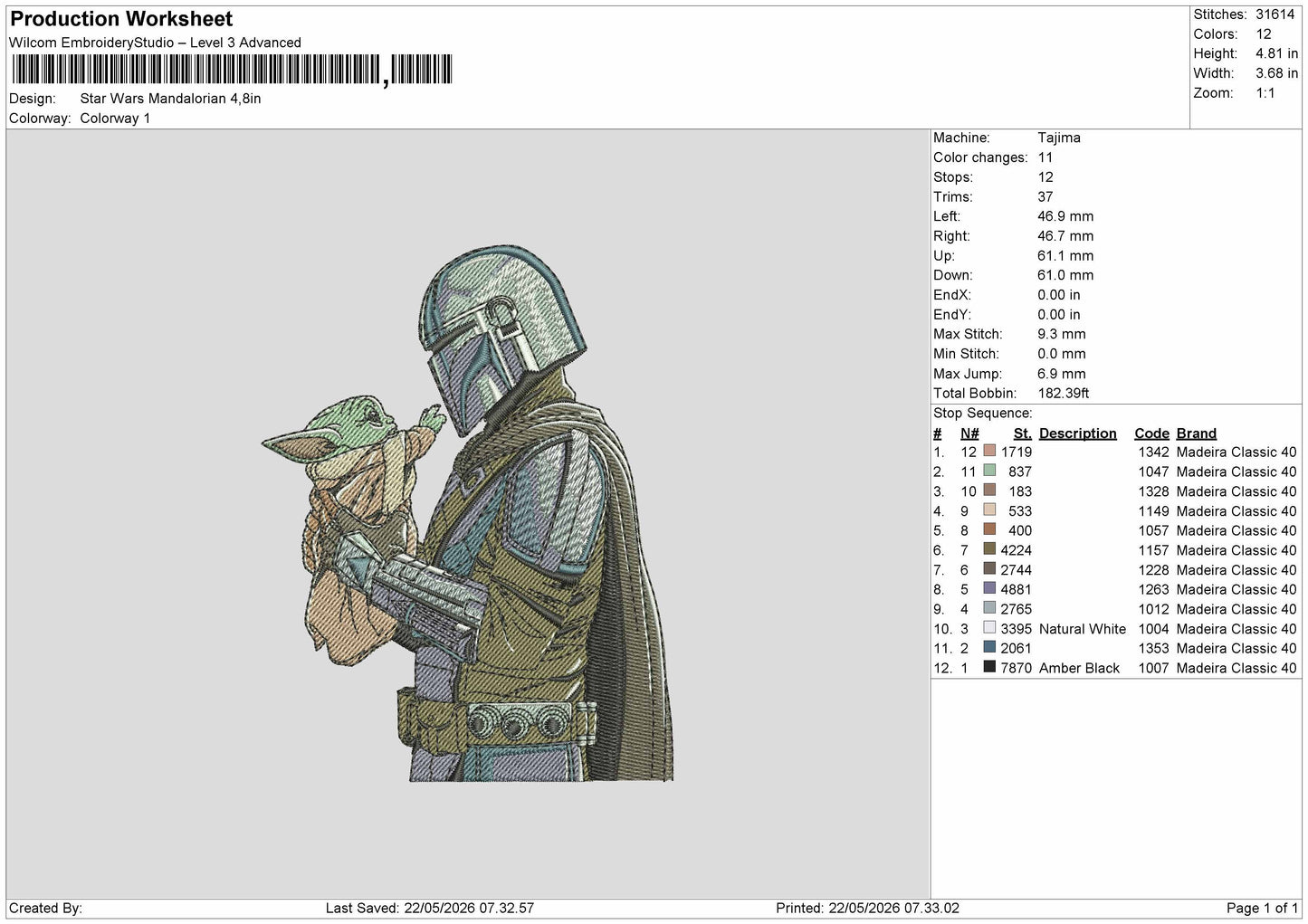
Task: Select the beige swatch for code 1149
Action: 989,510
